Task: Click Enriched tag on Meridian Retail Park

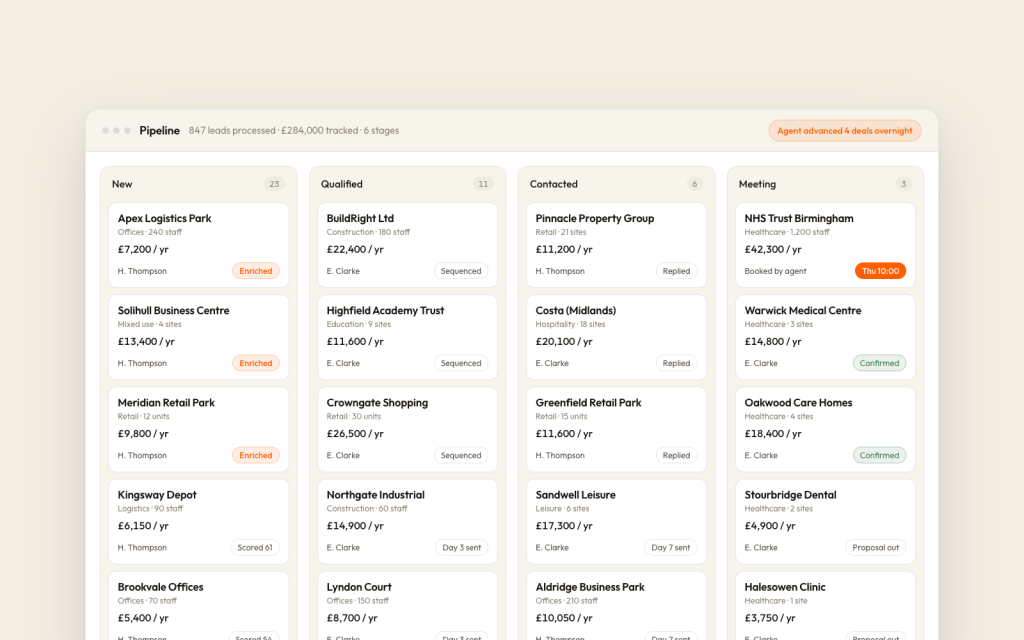Action: coord(255,455)
